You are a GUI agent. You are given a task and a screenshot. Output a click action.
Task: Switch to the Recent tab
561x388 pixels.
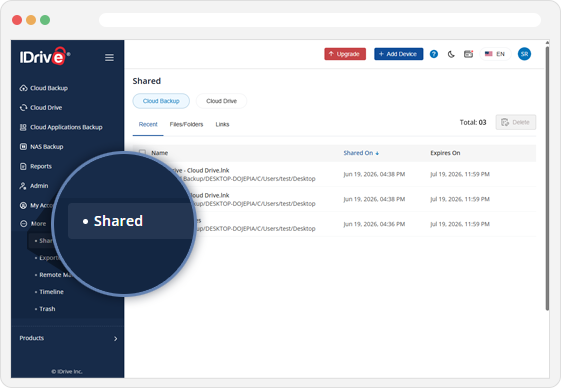pyautogui.click(x=148, y=125)
